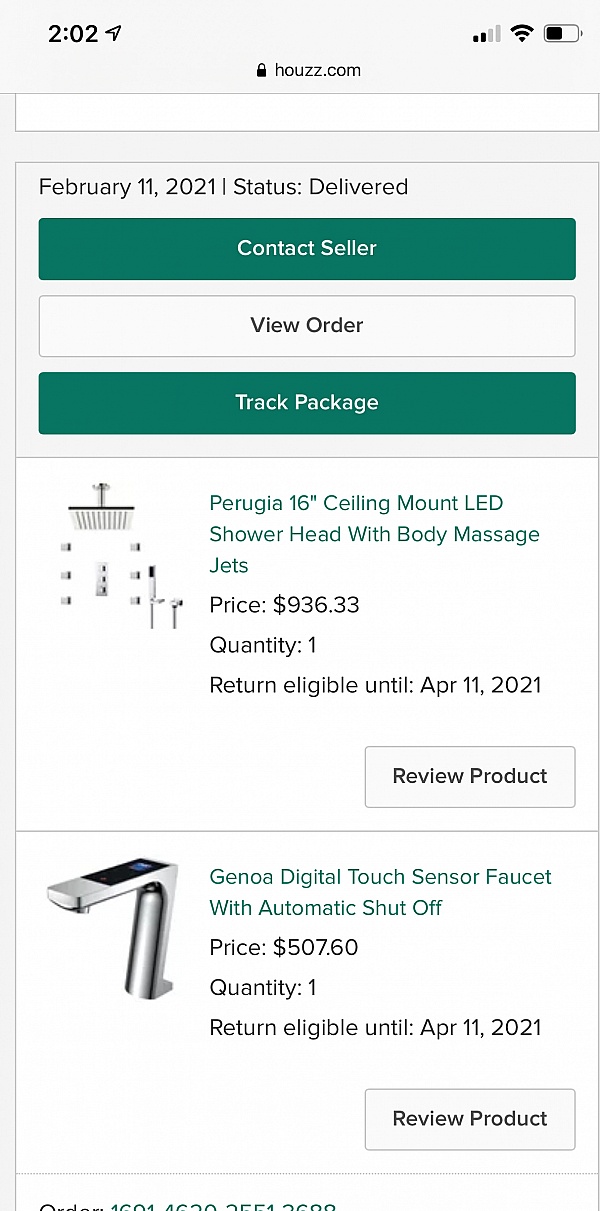Review the Genoa faucet product
This screenshot has width=600, height=1211.
469,1119
